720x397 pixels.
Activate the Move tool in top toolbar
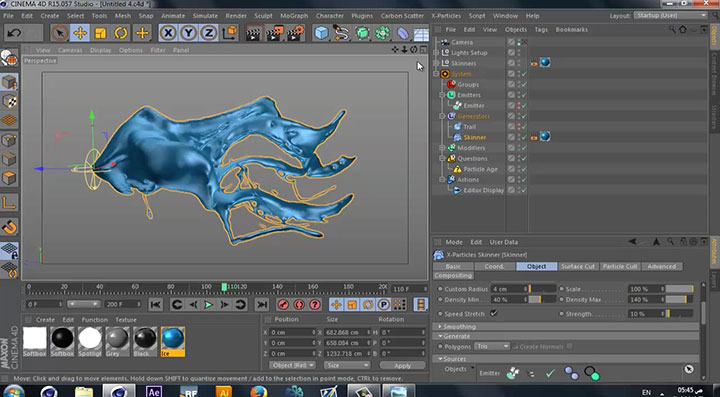80,33
